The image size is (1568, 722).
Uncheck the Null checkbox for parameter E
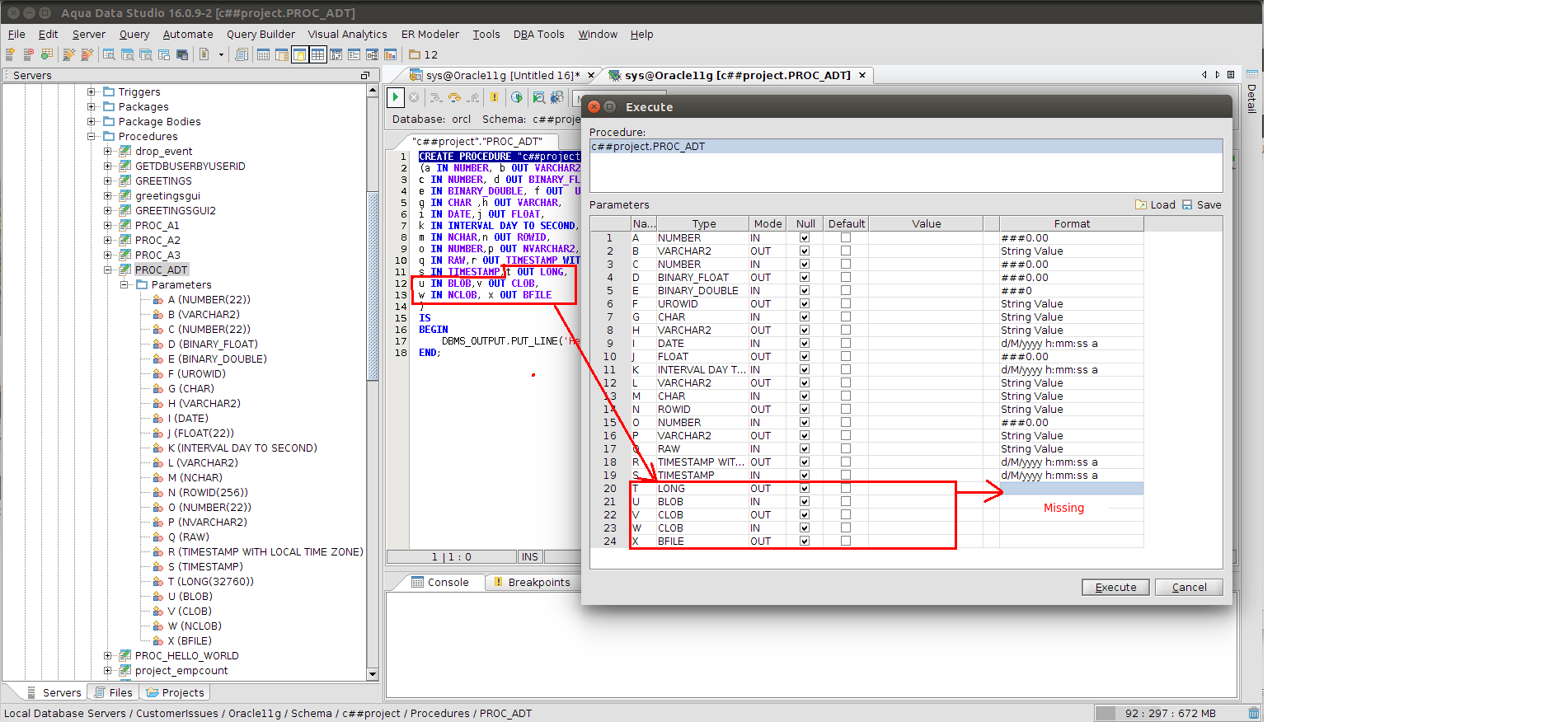pos(805,291)
